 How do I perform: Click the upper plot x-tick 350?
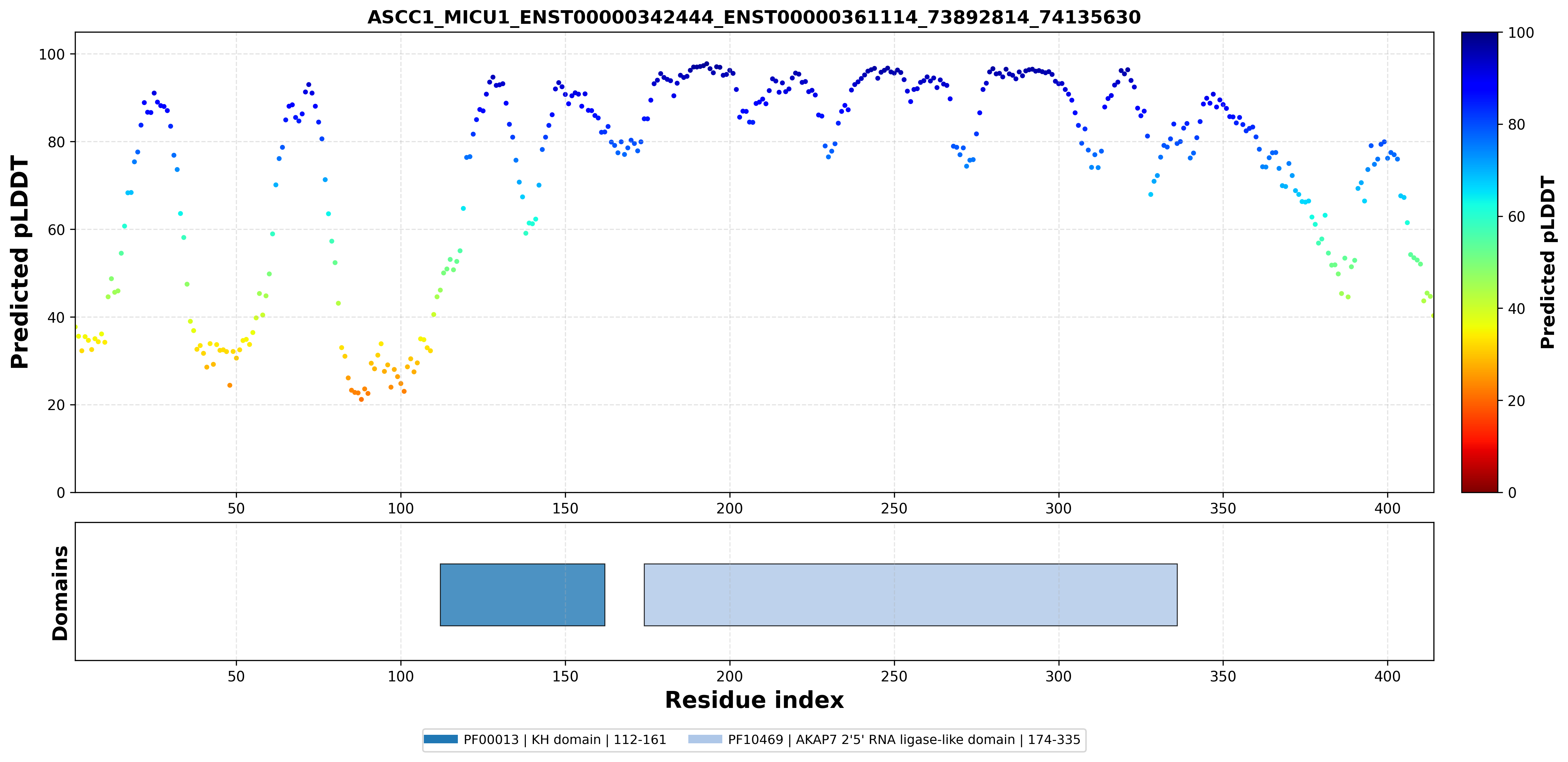(x=1223, y=508)
